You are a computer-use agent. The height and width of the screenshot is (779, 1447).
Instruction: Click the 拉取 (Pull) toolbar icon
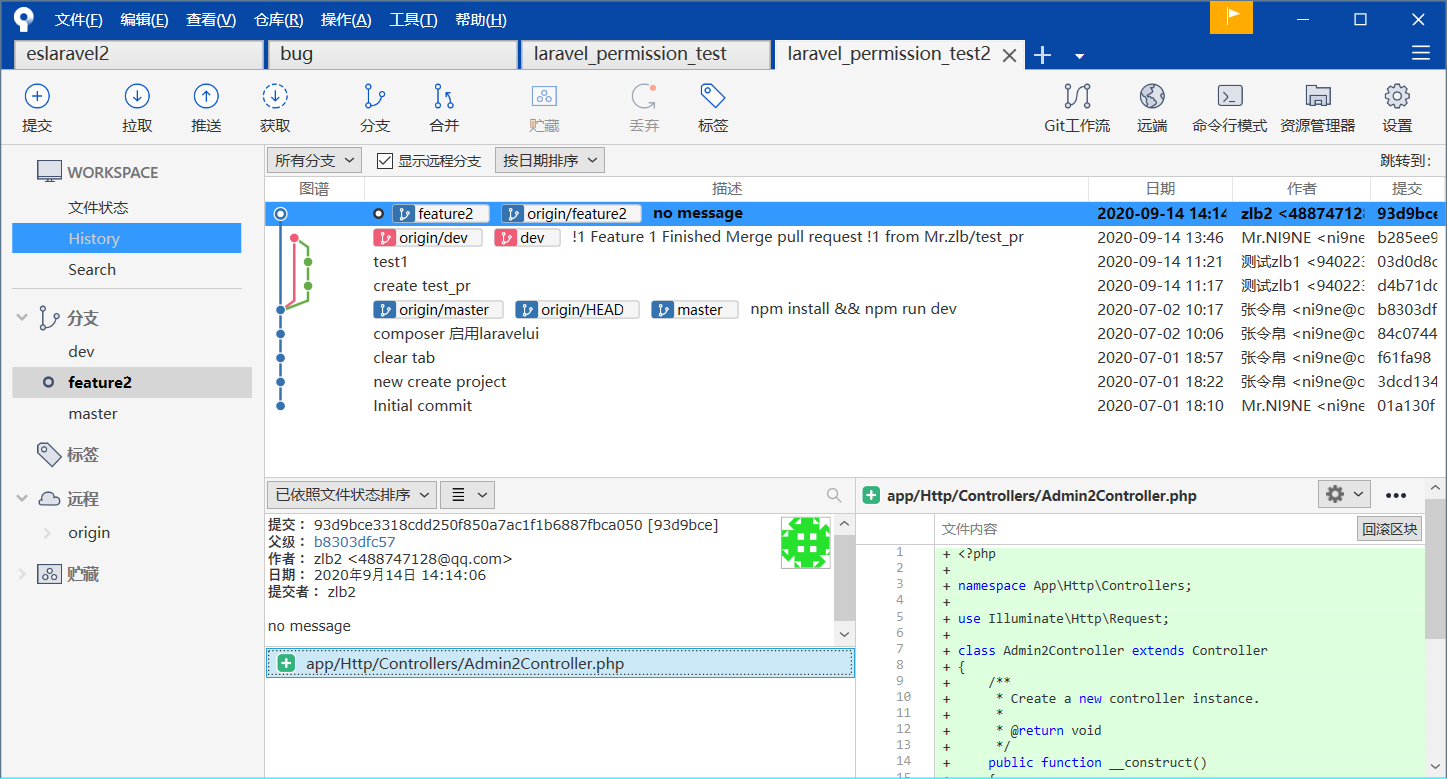137,97
